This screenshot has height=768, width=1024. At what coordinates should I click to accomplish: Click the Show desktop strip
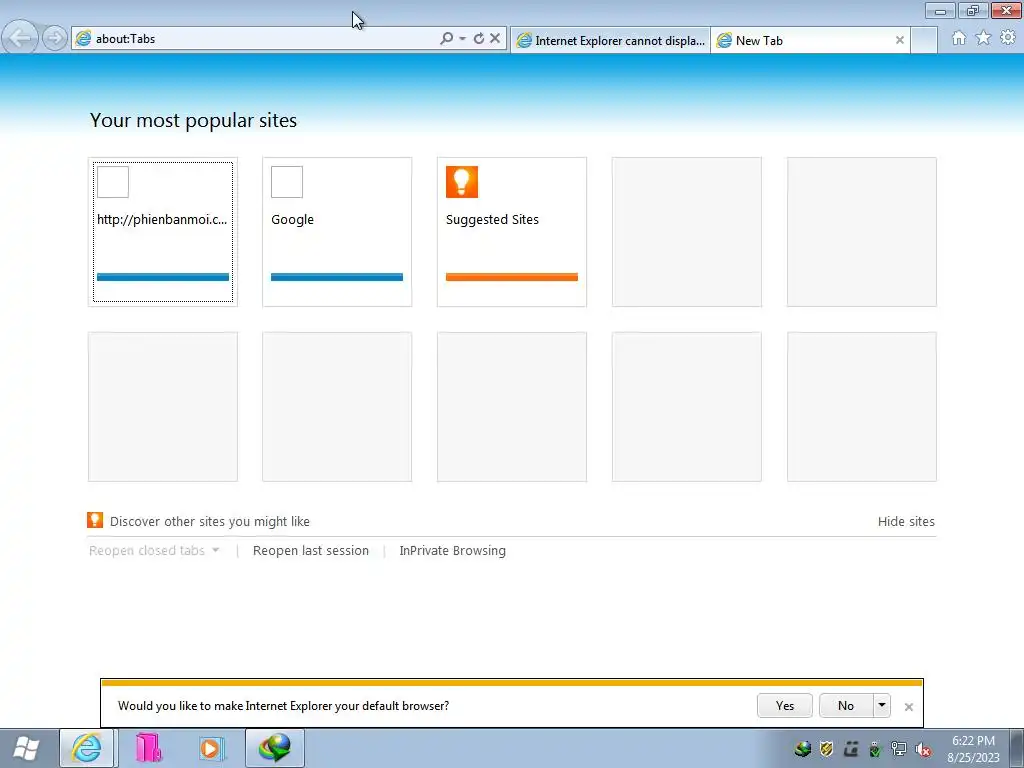pos(1017,748)
